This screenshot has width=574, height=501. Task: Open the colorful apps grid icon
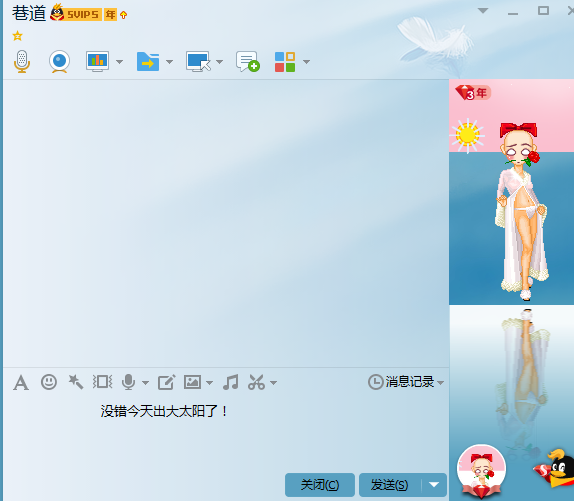pyautogui.click(x=285, y=61)
